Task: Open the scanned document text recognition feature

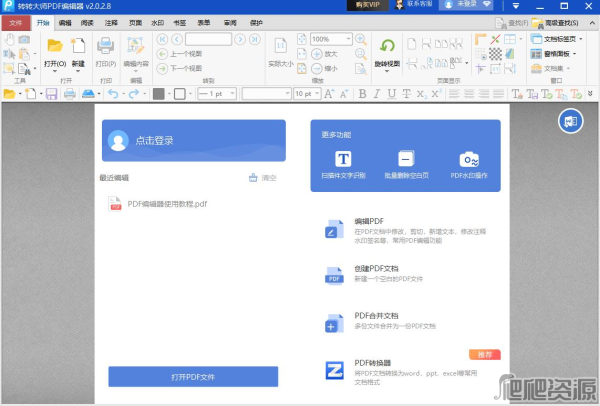Action: pos(343,164)
